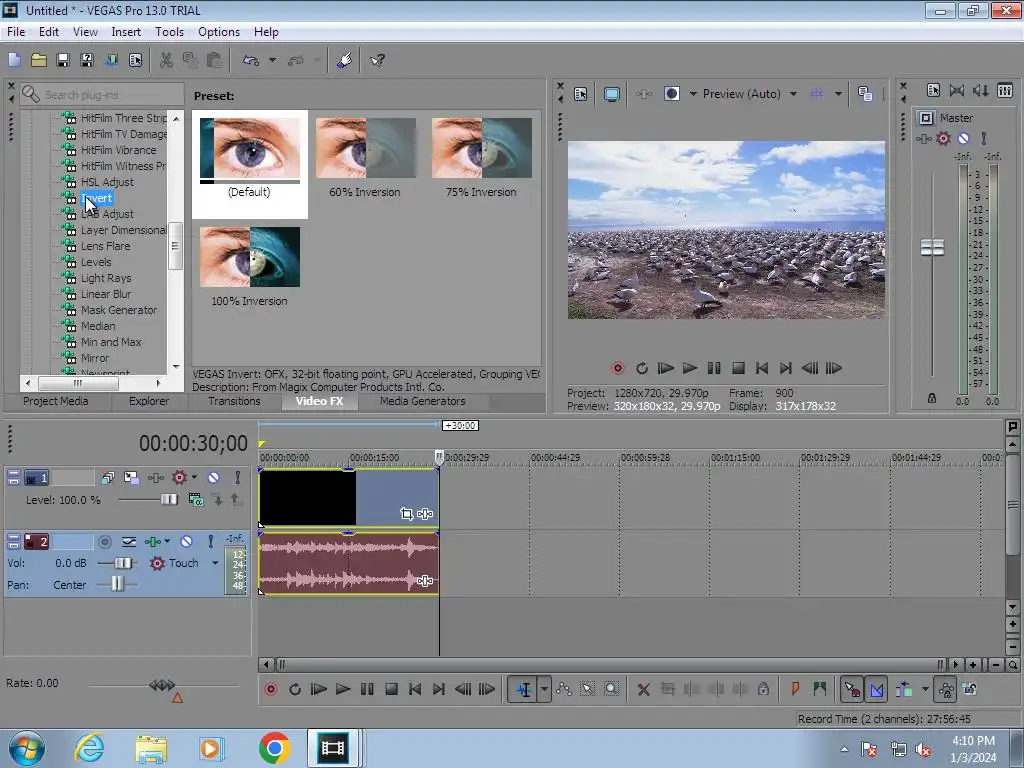Switch to the Explorer tab
This screenshot has height=768, width=1024.
click(149, 401)
